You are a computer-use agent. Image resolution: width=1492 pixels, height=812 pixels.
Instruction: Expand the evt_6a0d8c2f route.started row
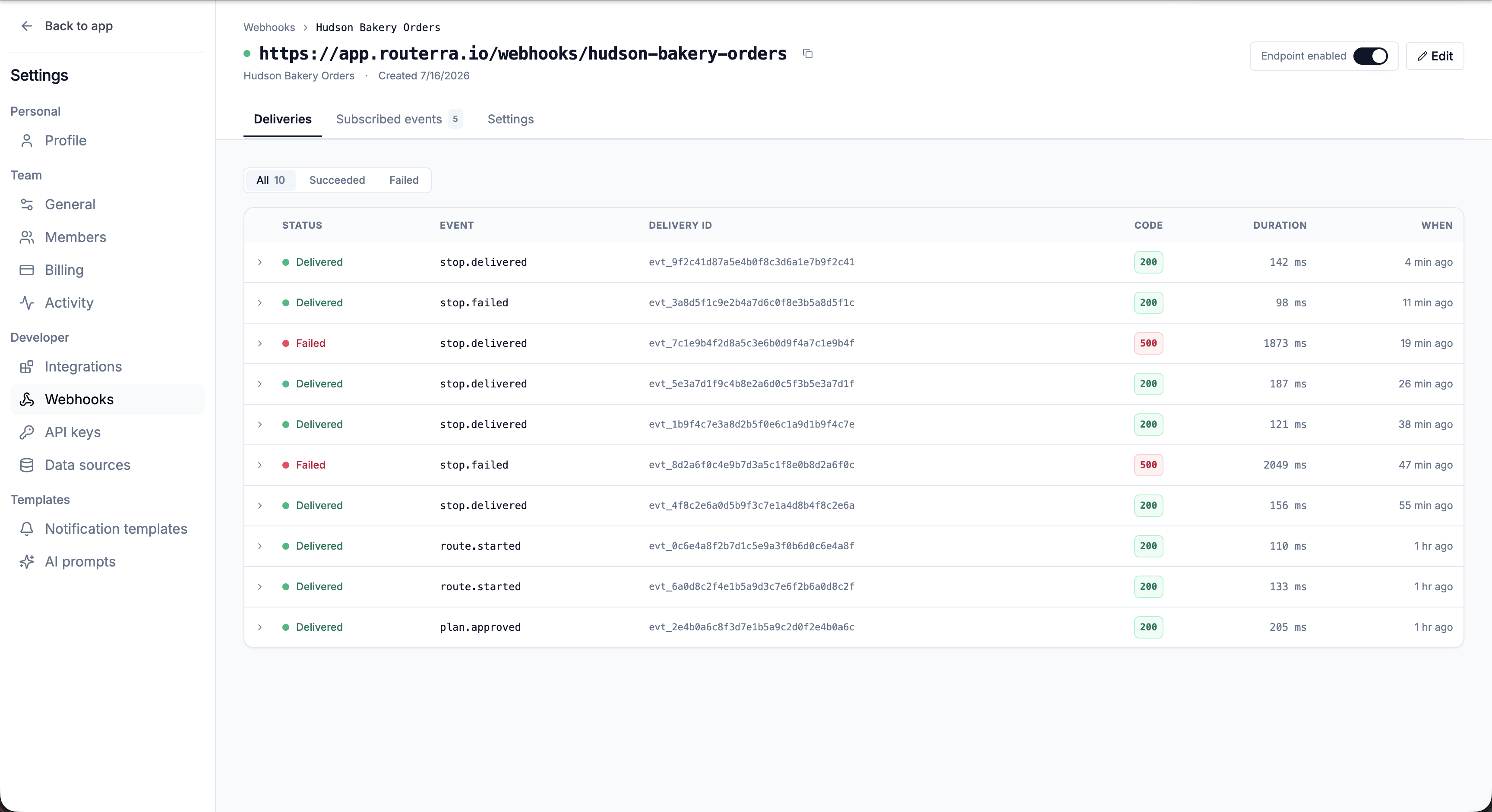[x=260, y=586]
